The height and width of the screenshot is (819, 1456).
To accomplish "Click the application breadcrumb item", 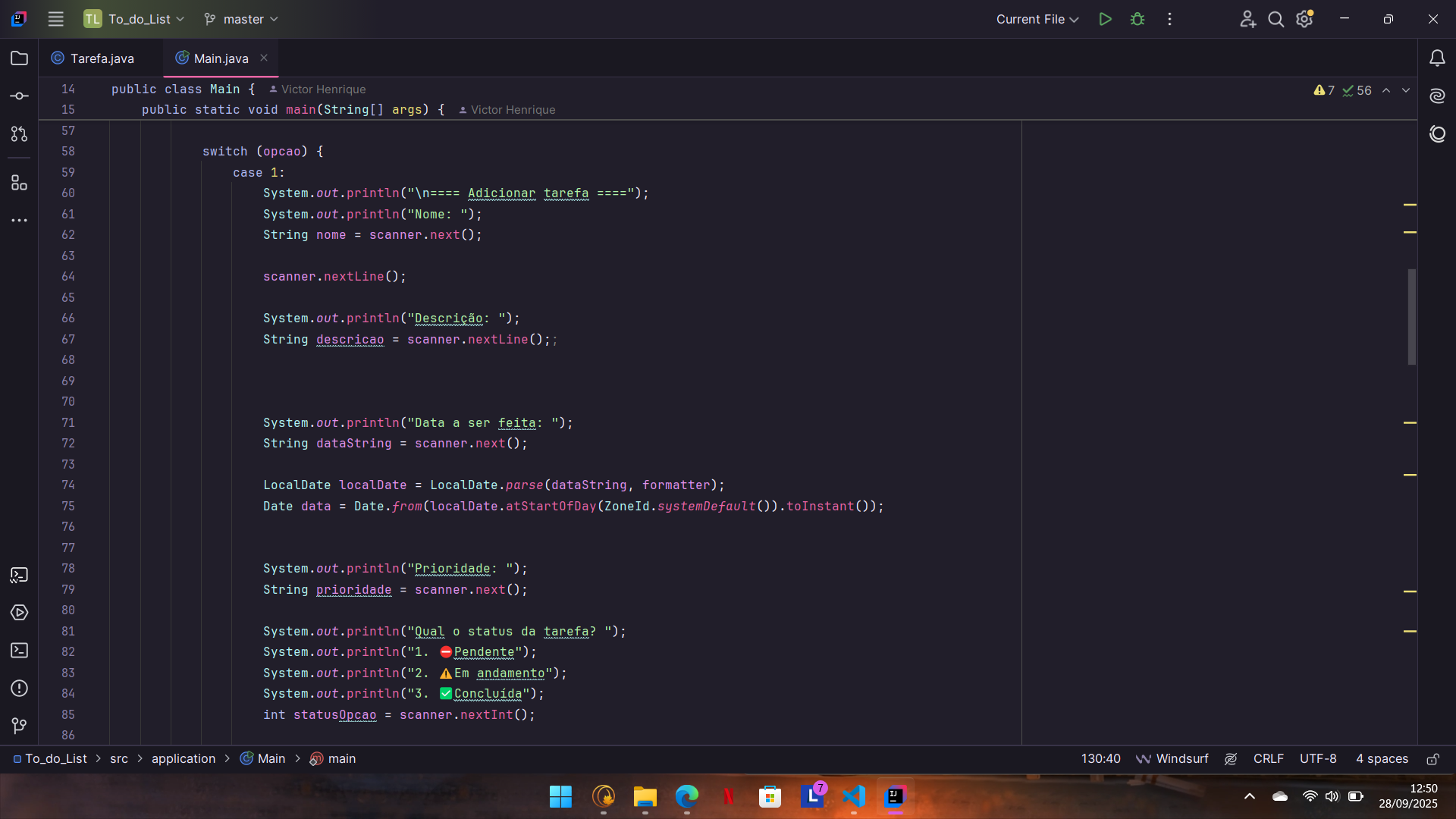I will (183, 759).
